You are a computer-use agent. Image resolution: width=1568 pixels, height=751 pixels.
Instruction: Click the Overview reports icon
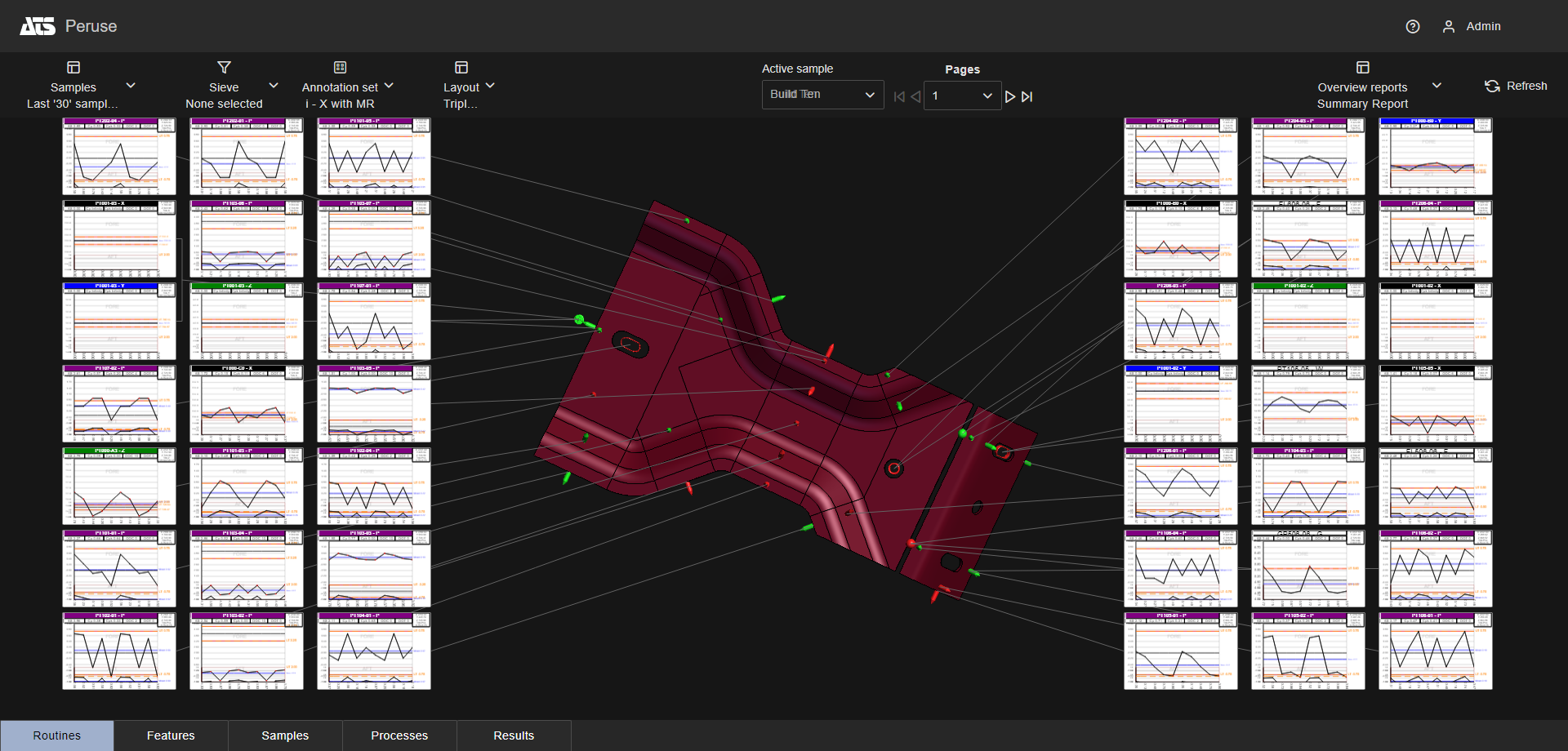pyautogui.click(x=1362, y=67)
